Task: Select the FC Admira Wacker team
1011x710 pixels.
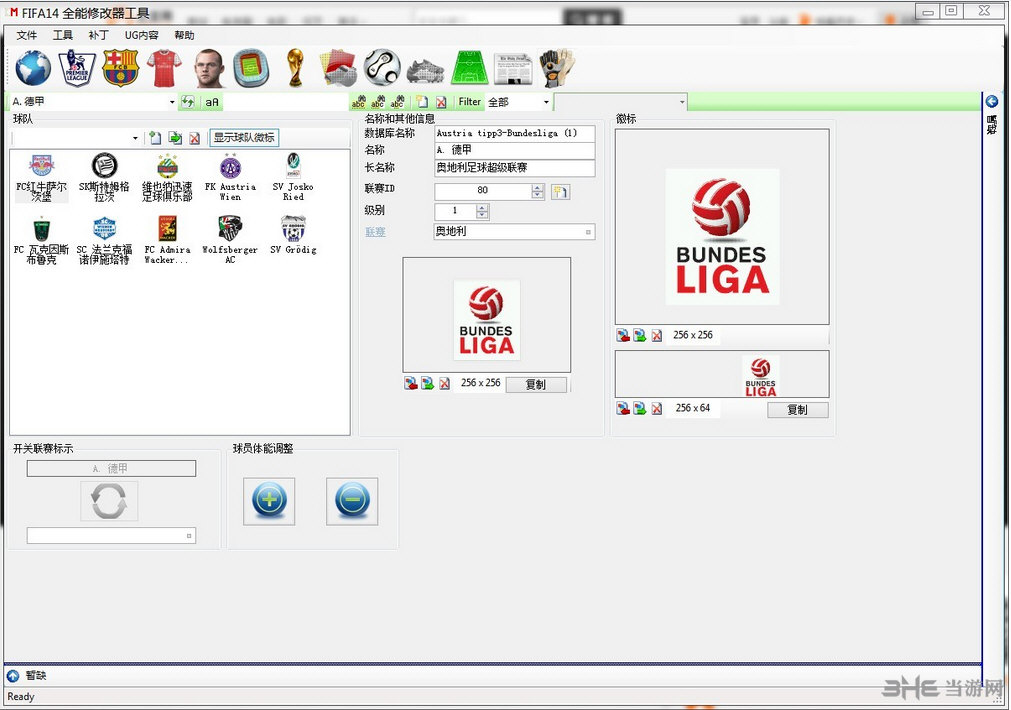Action: 167,241
